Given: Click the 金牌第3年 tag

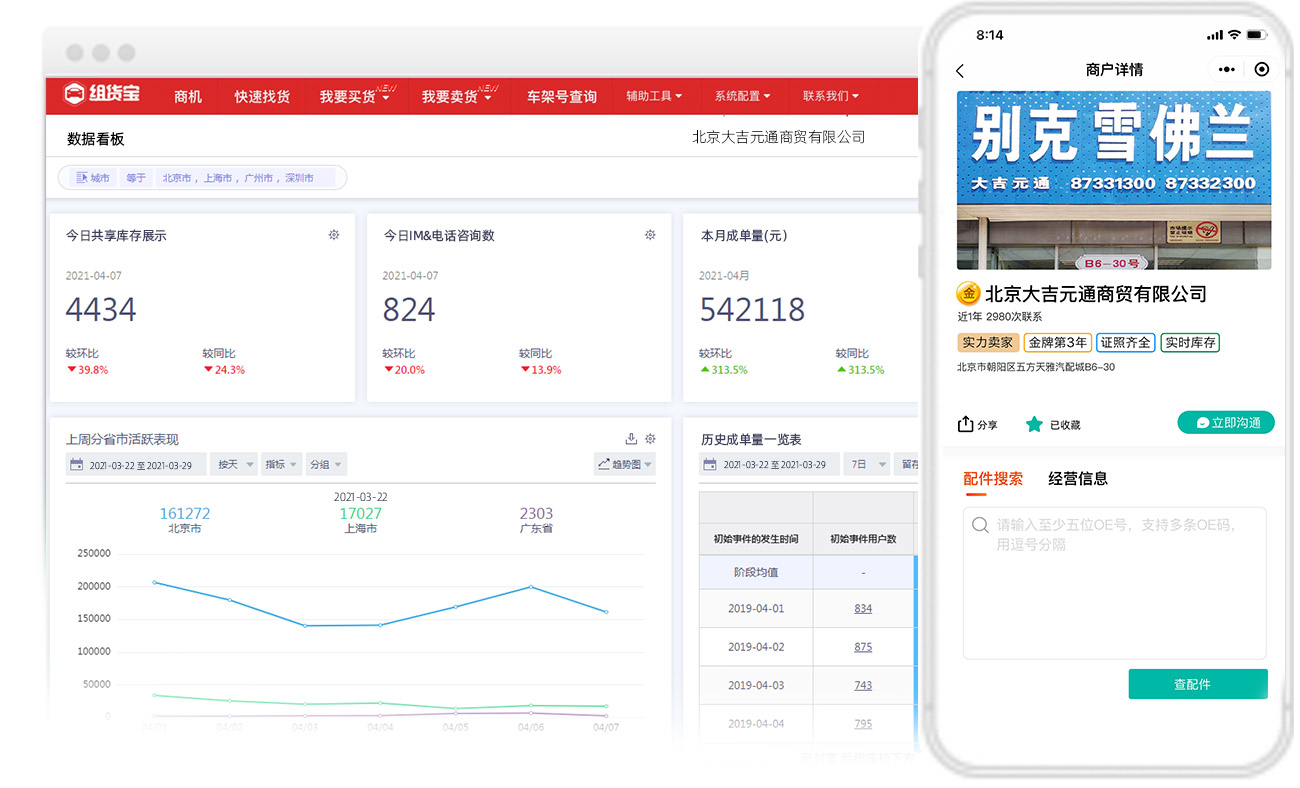Looking at the screenshot, I should (1057, 342).
